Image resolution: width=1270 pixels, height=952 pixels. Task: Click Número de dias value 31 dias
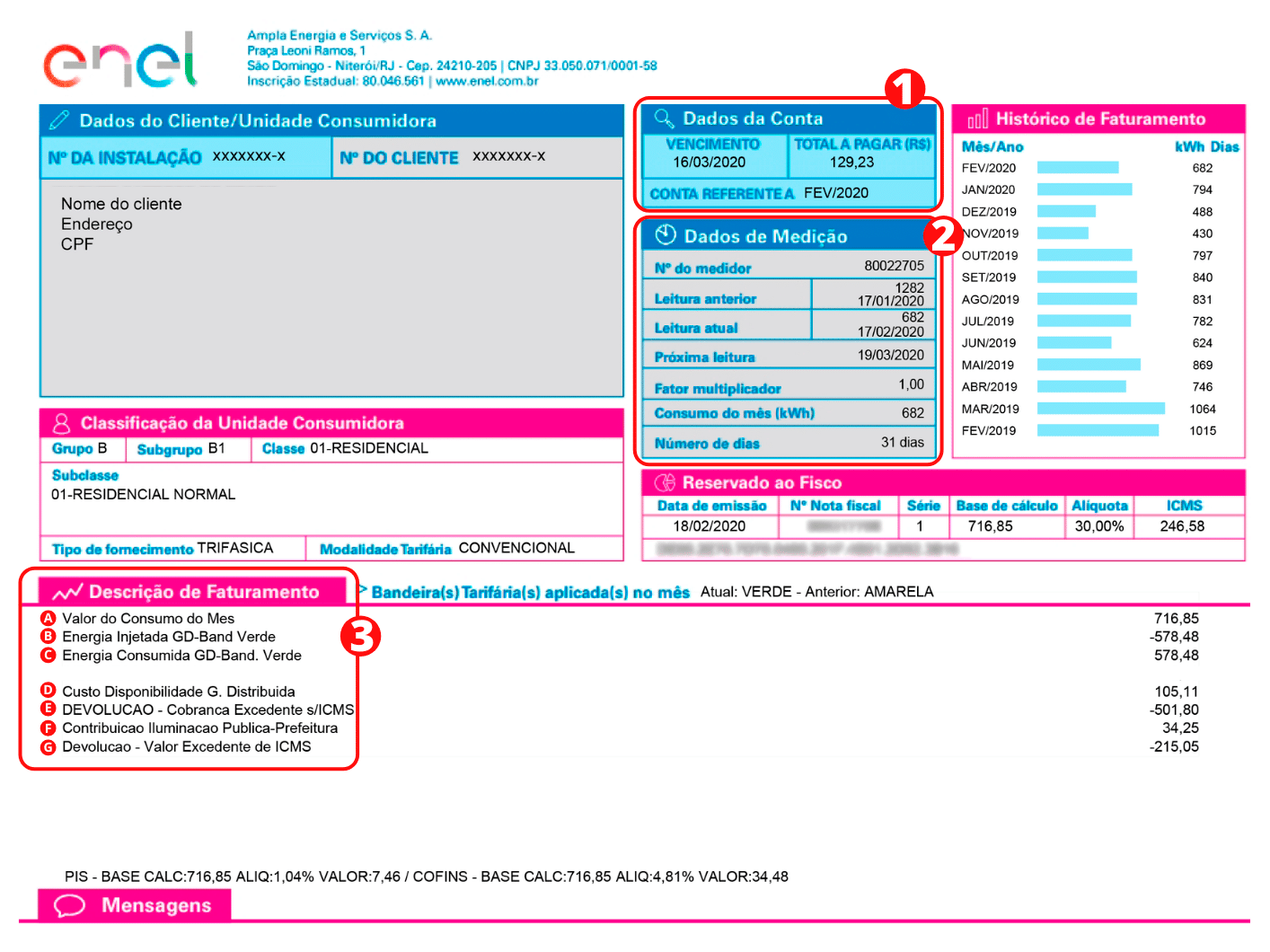902,442
